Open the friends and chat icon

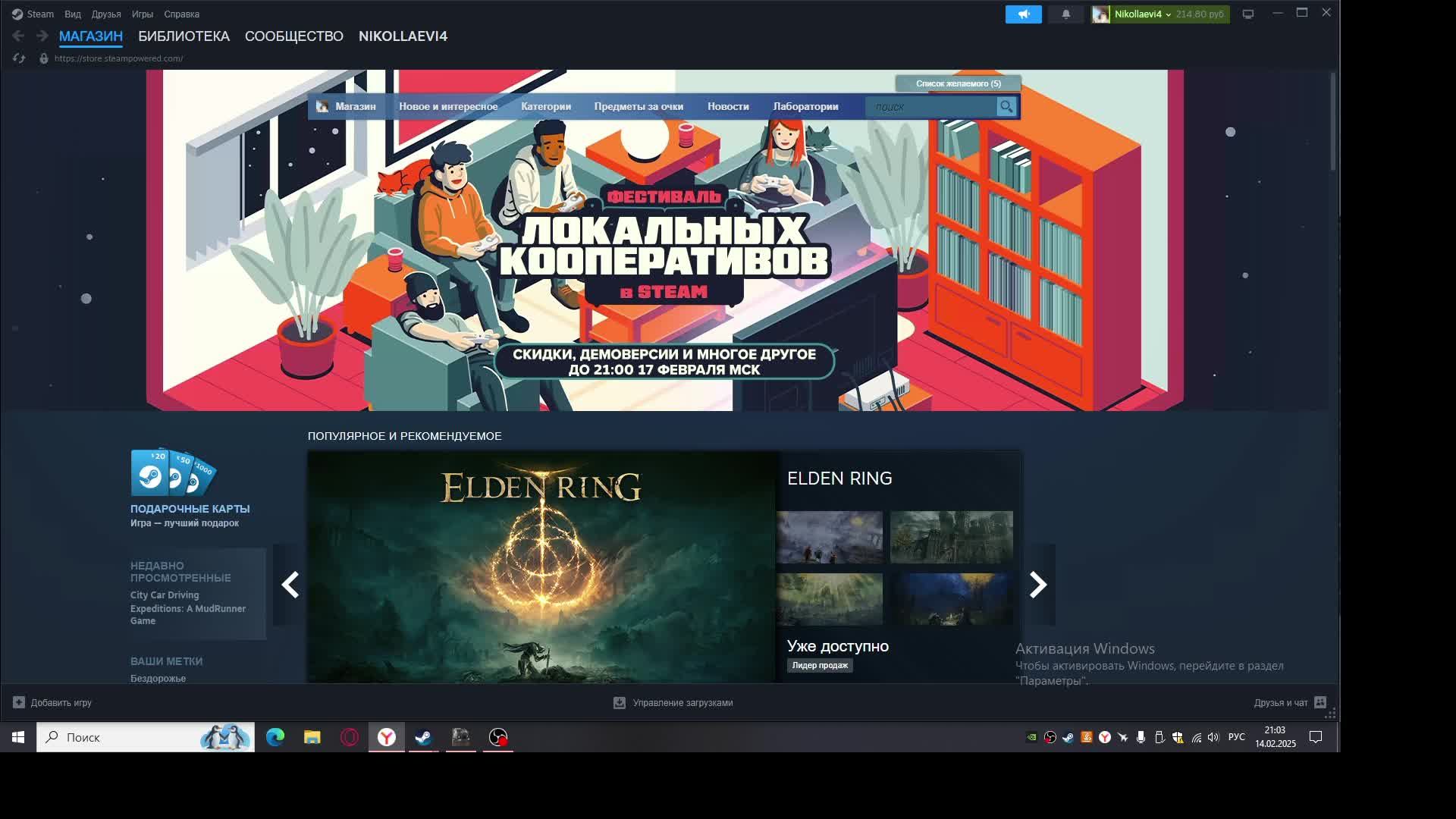coord(1320,703)
